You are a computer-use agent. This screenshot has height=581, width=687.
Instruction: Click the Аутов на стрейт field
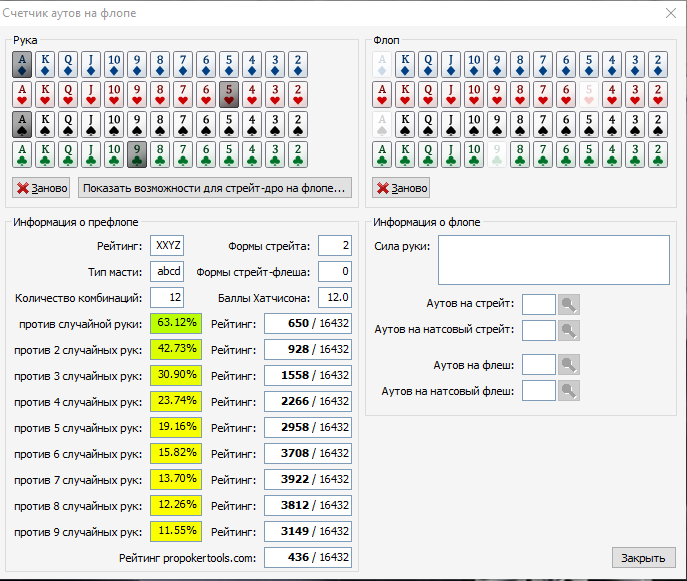(539, 305)
